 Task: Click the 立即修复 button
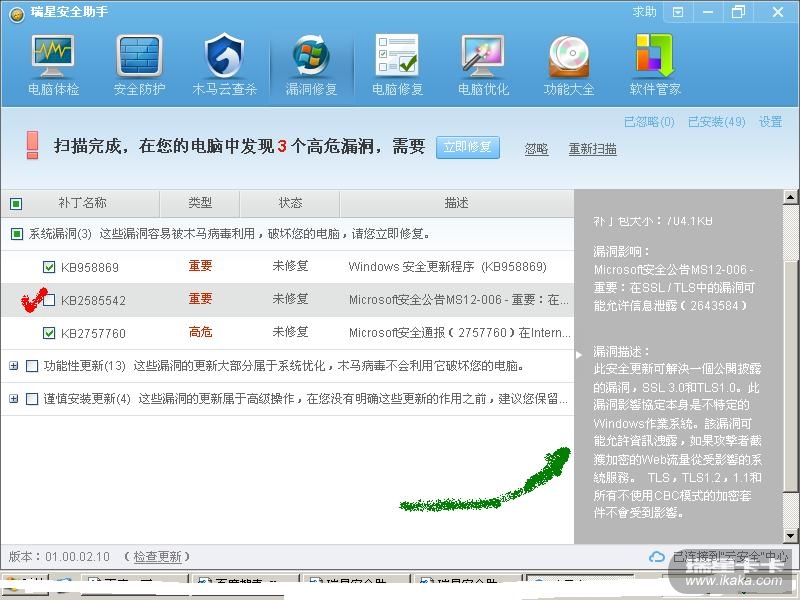[467, 147]
